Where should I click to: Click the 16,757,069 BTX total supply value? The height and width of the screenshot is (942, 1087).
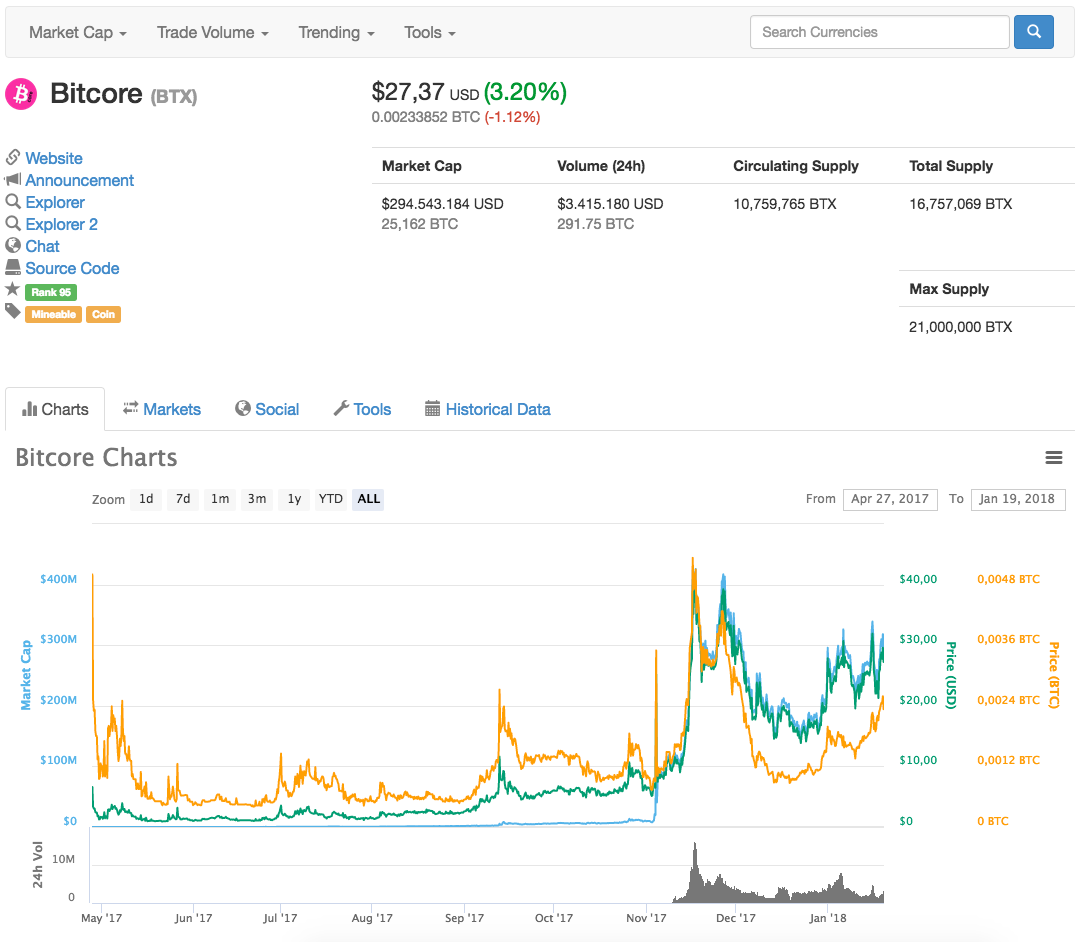point(961,204)
